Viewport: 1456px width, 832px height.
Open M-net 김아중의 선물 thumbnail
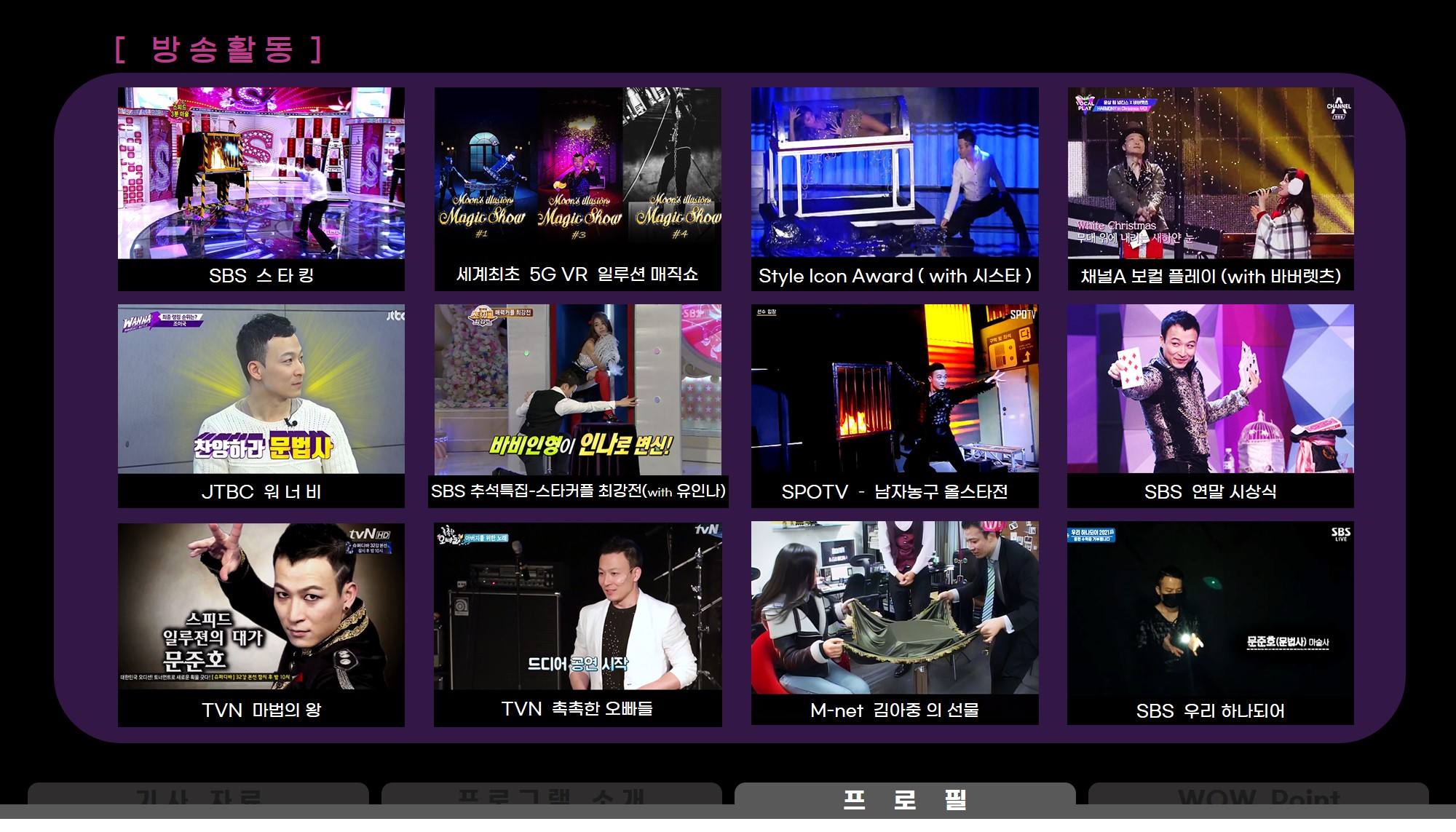click(894, 606)
